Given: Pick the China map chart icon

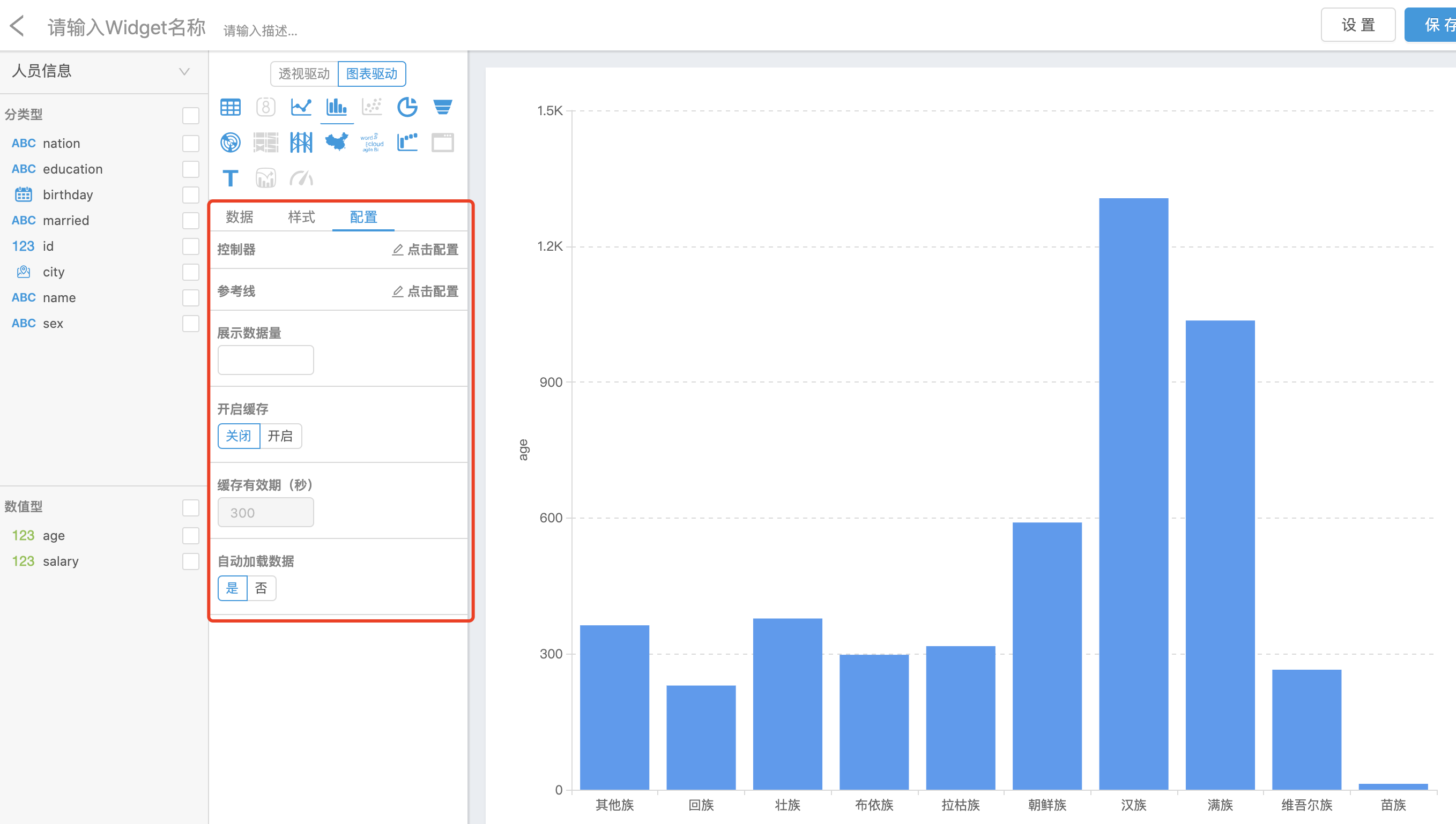Looking at the screenshot, I should tap(336, 142).
